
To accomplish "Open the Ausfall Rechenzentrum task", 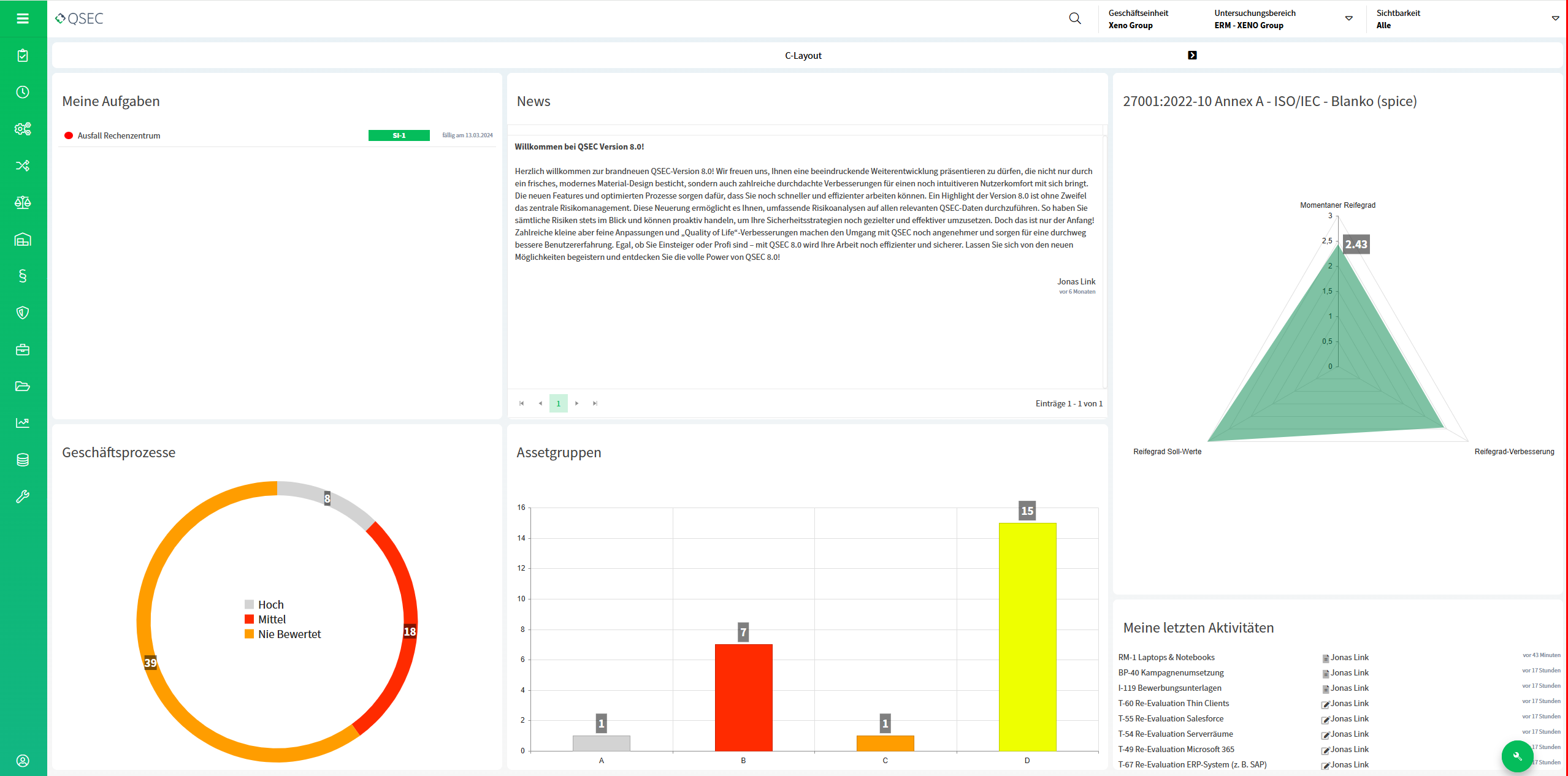I will pyautogui.click(x=119, y=135).
